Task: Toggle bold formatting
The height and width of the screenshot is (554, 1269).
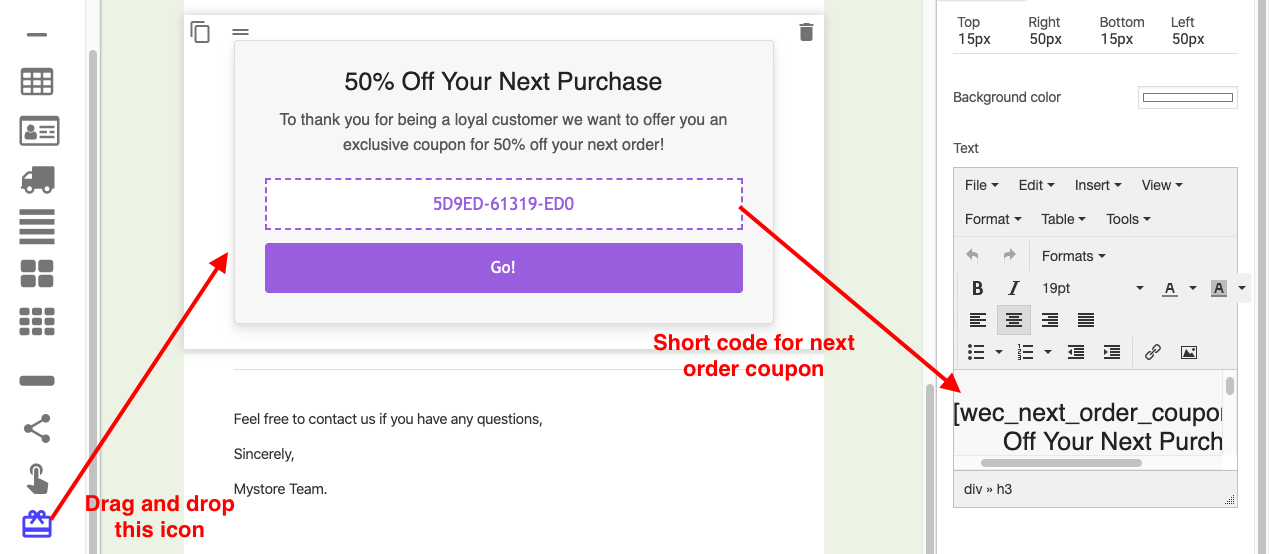Action: (977, 288)
